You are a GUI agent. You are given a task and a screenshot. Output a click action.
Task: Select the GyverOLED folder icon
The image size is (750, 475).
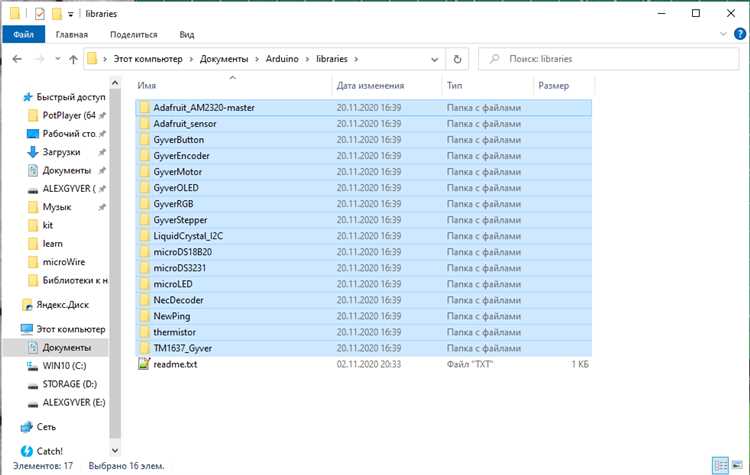(144, 188)
